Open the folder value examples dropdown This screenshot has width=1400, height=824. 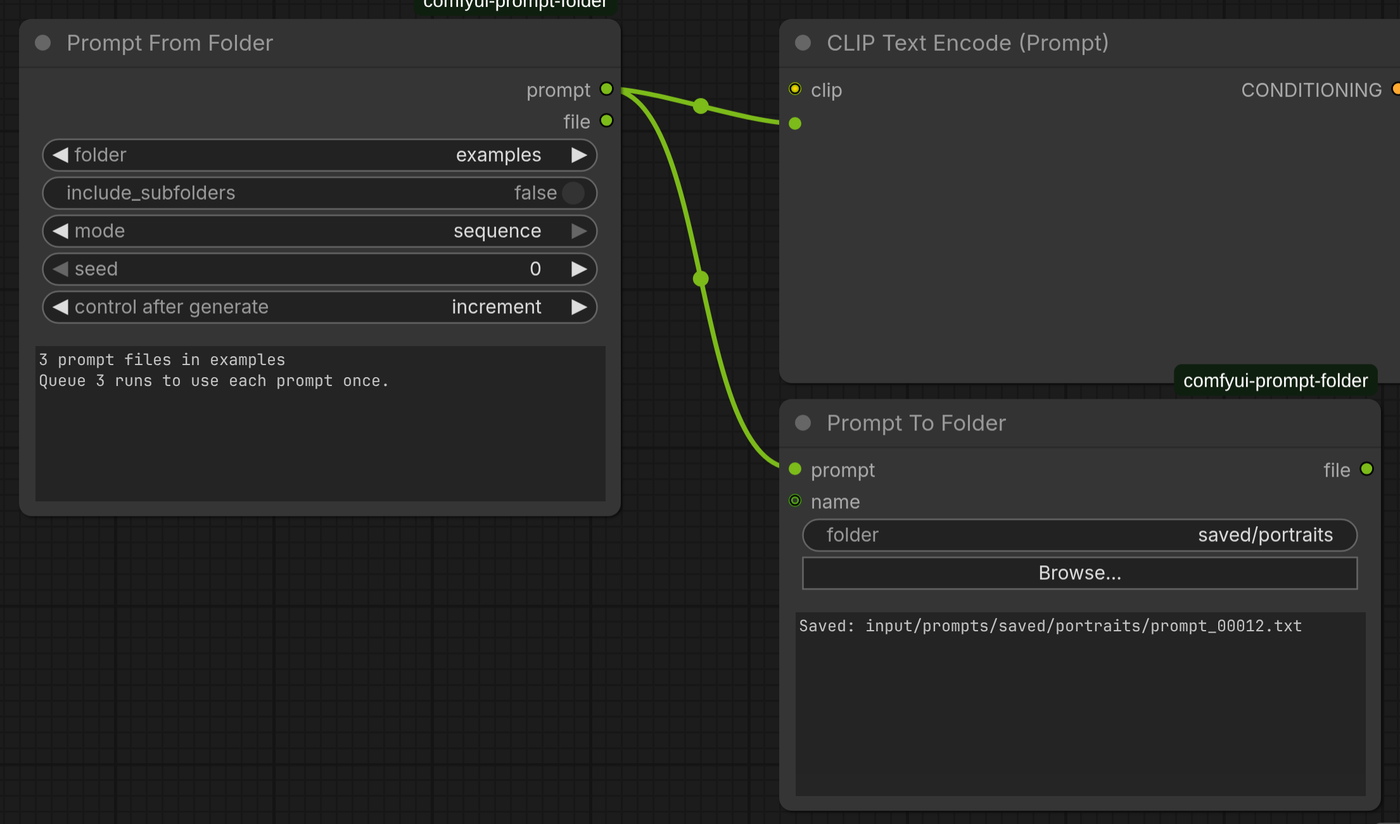498,155
